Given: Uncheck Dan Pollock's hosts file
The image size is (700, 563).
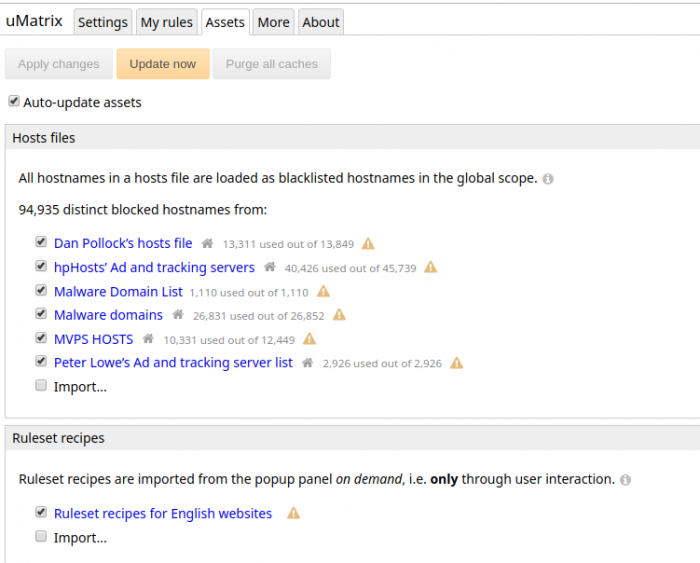Looking at the screenshot, I should click(41, 242).
